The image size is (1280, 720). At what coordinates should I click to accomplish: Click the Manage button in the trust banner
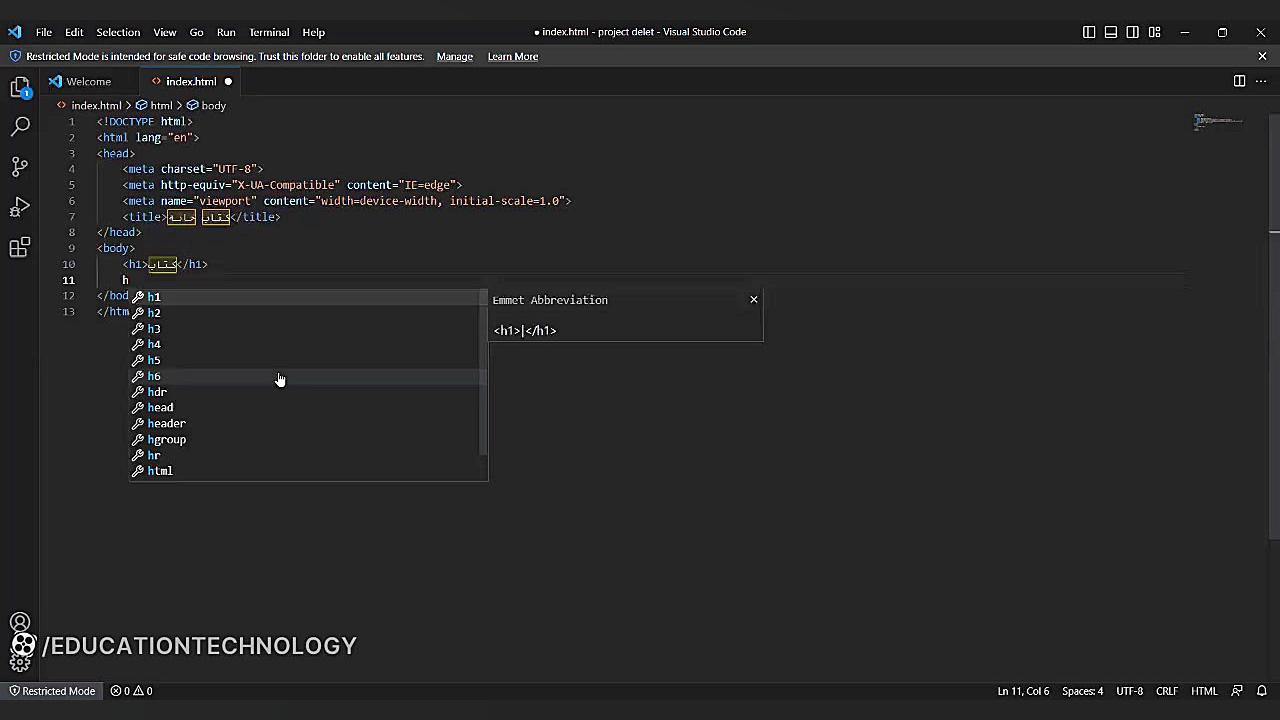(x=454, y=56)
